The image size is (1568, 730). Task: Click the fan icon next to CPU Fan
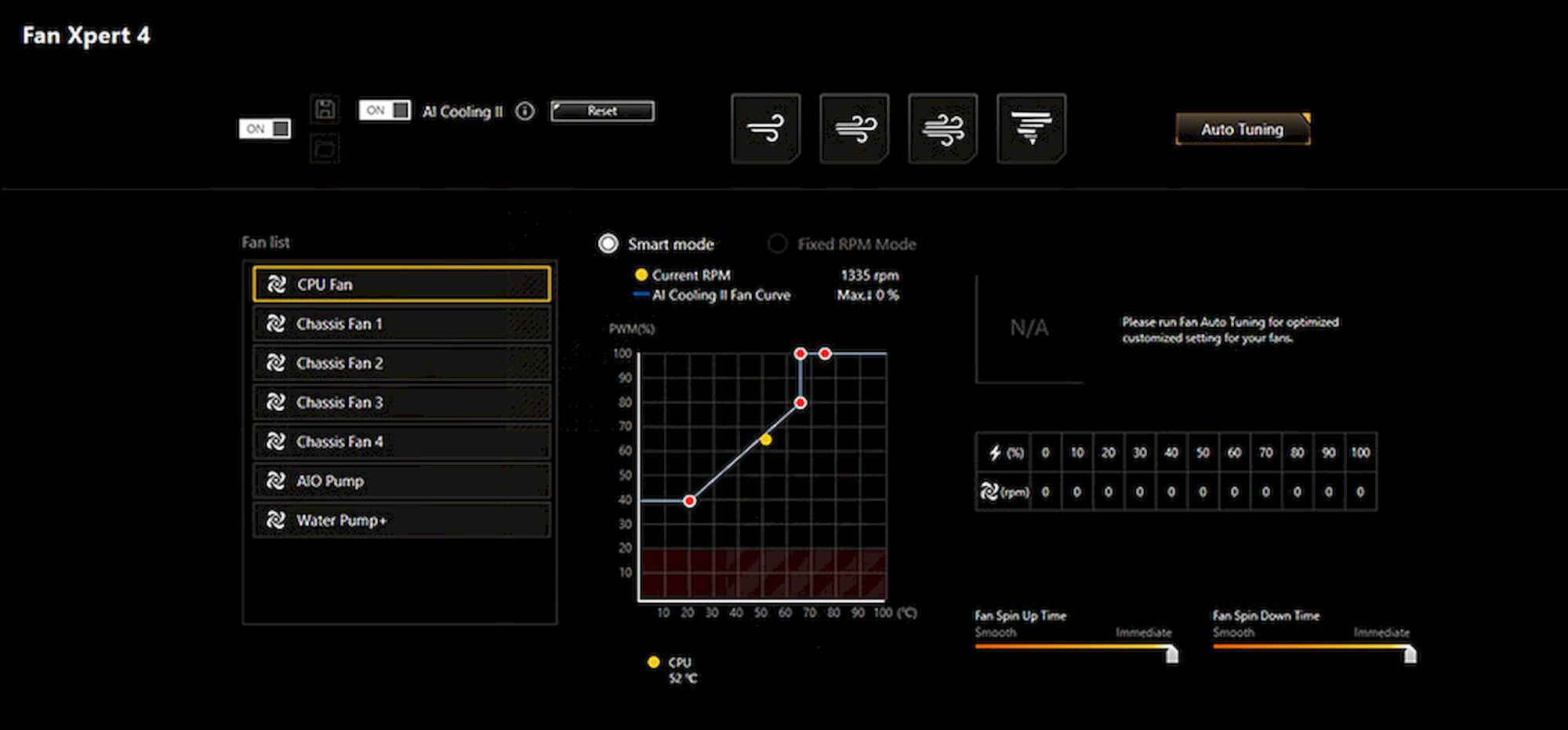tap(276, 284)
